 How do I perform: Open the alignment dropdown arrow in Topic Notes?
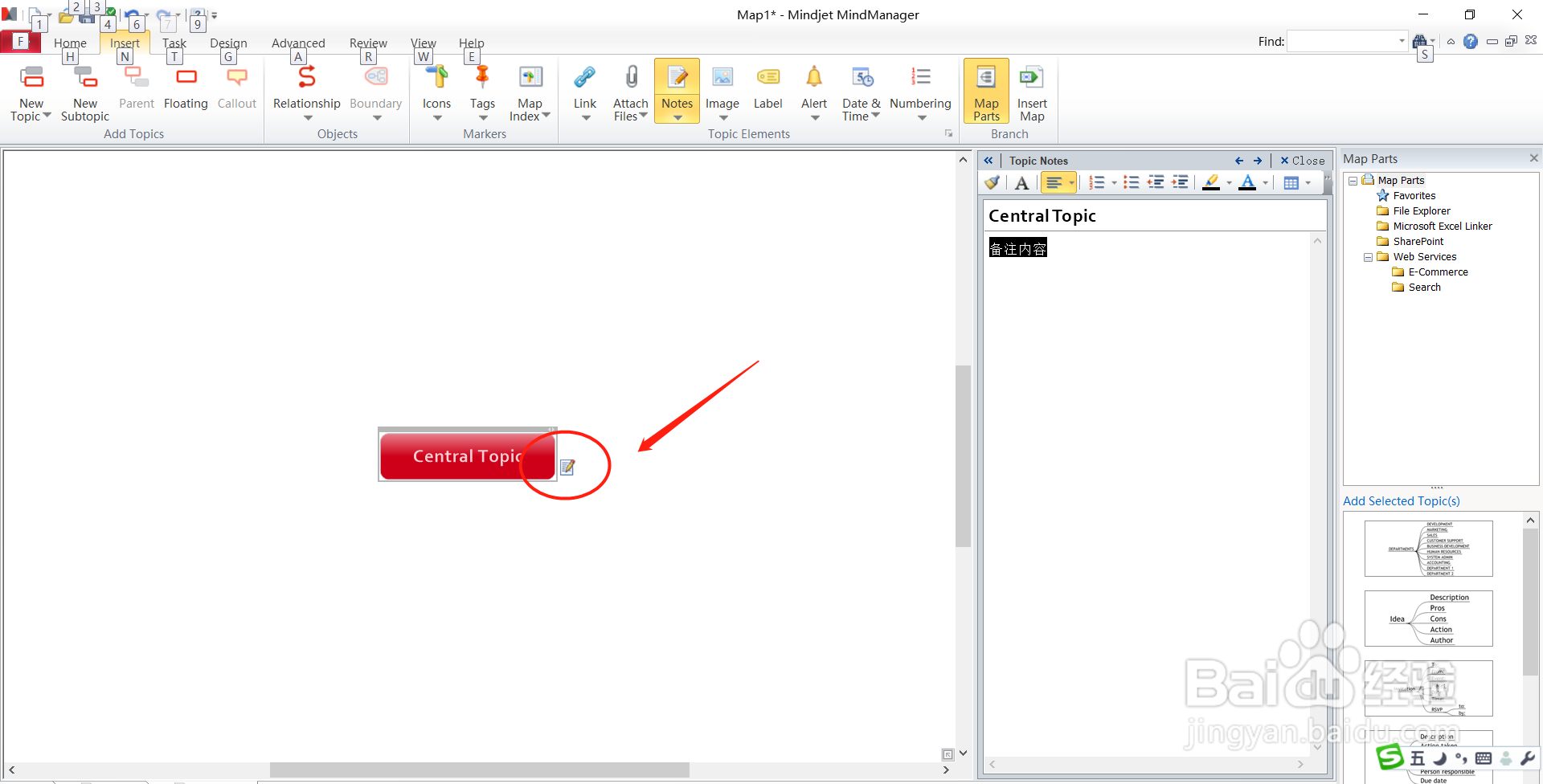point(1071,183)
